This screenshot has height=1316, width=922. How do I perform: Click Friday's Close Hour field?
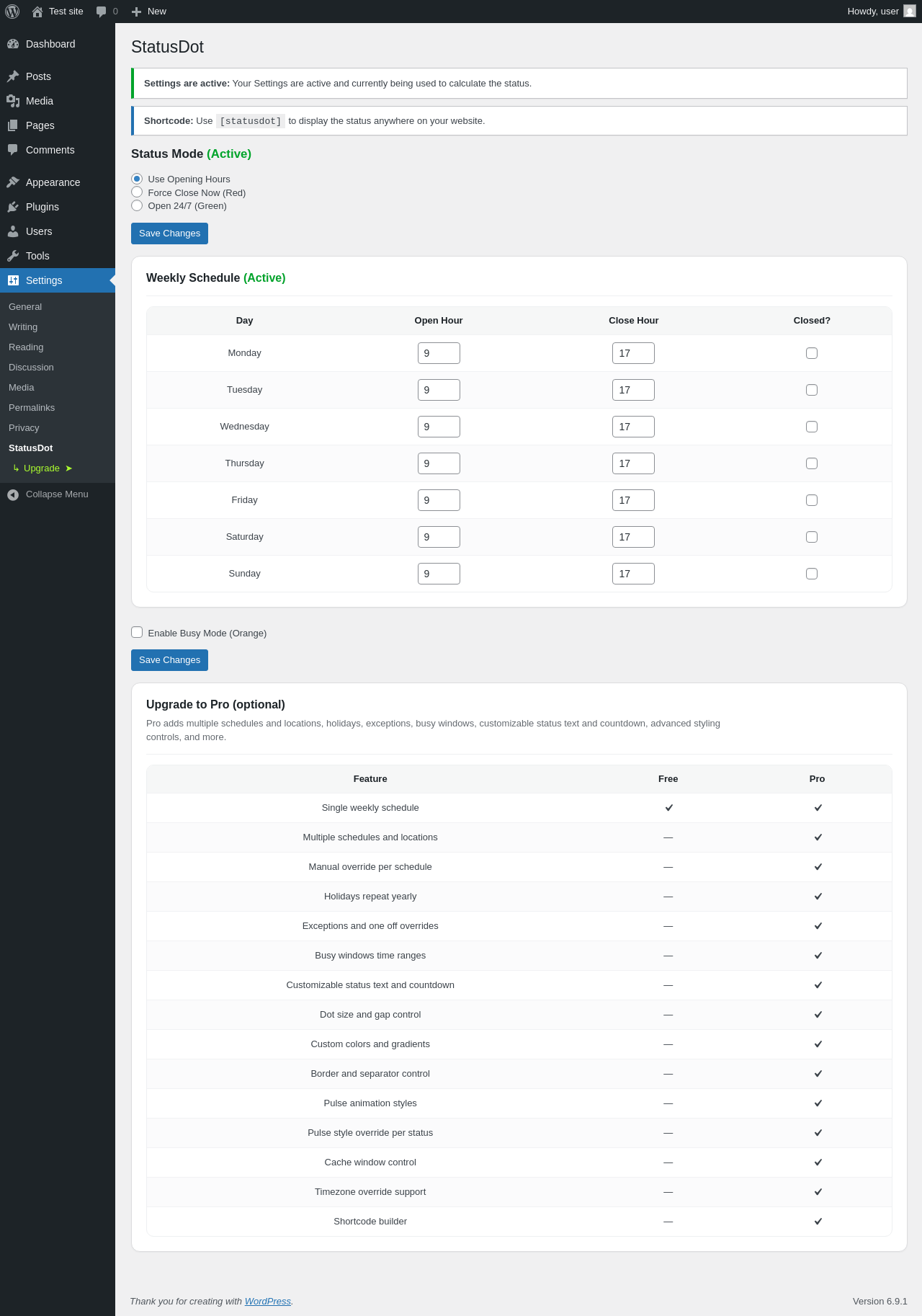click(633, 500)
